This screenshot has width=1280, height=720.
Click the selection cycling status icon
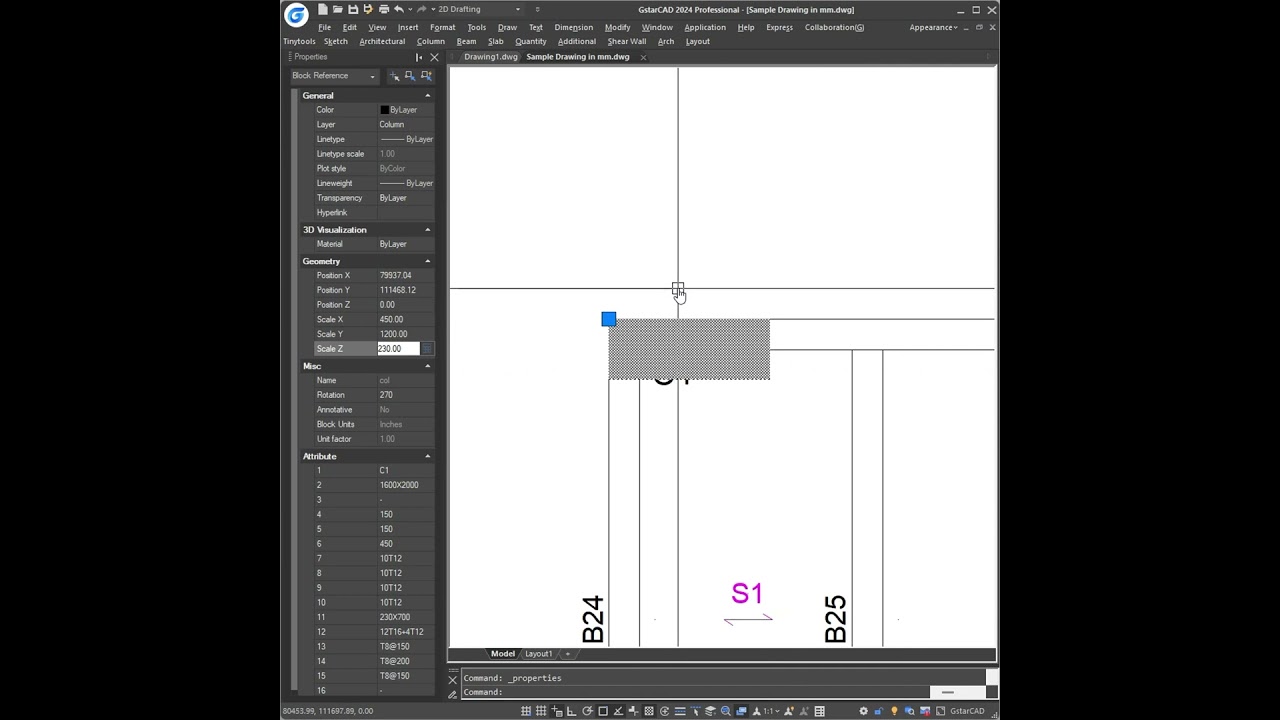[664, 711]
